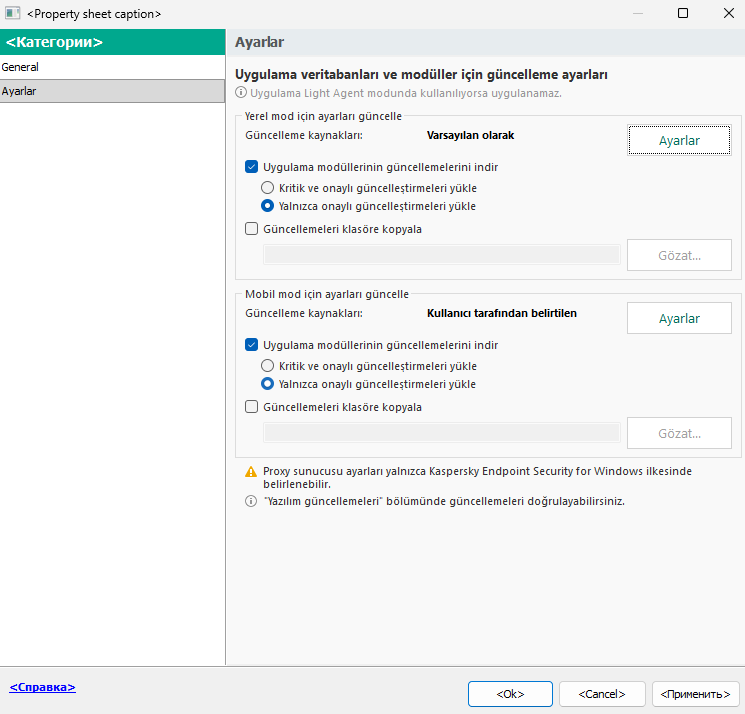Click info icon beside "Yazılım güncellemeleri" note

pyautogui.click(x=251, y=501)
